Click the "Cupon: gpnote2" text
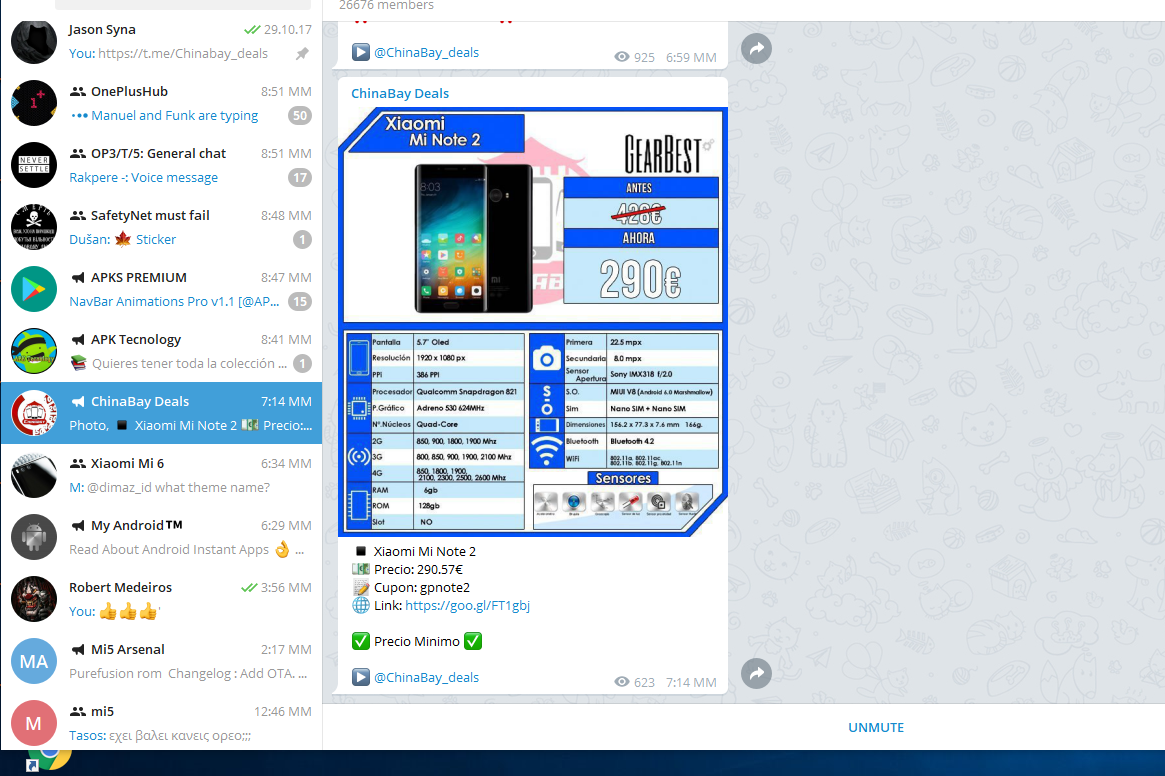 click(x=422, y=587)
